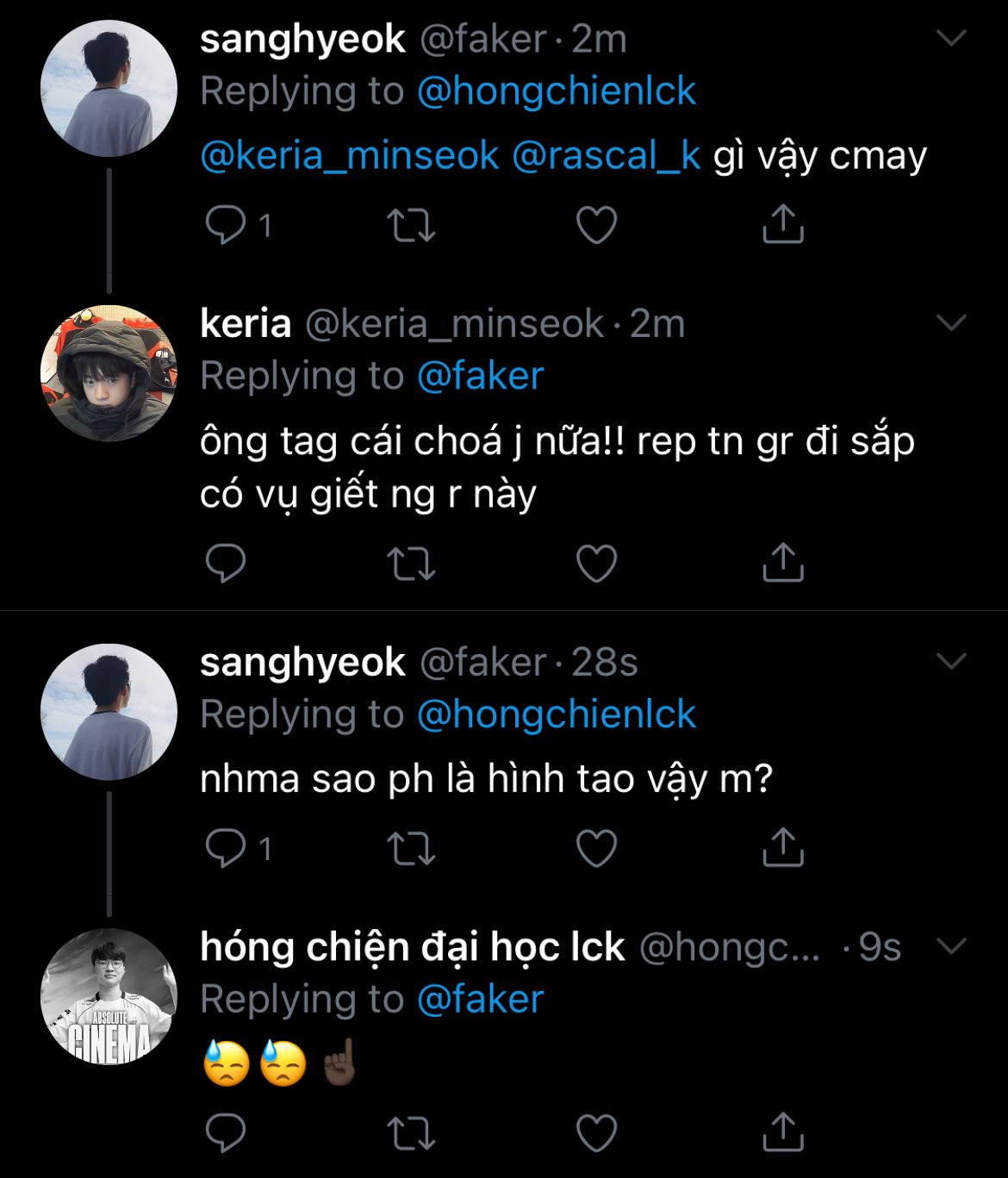The height and width of the screenshot is (1178, 1008).
Task: Retweet sanghyeok's 'gì vậy cmay' tweet
Action: (411, 225)
